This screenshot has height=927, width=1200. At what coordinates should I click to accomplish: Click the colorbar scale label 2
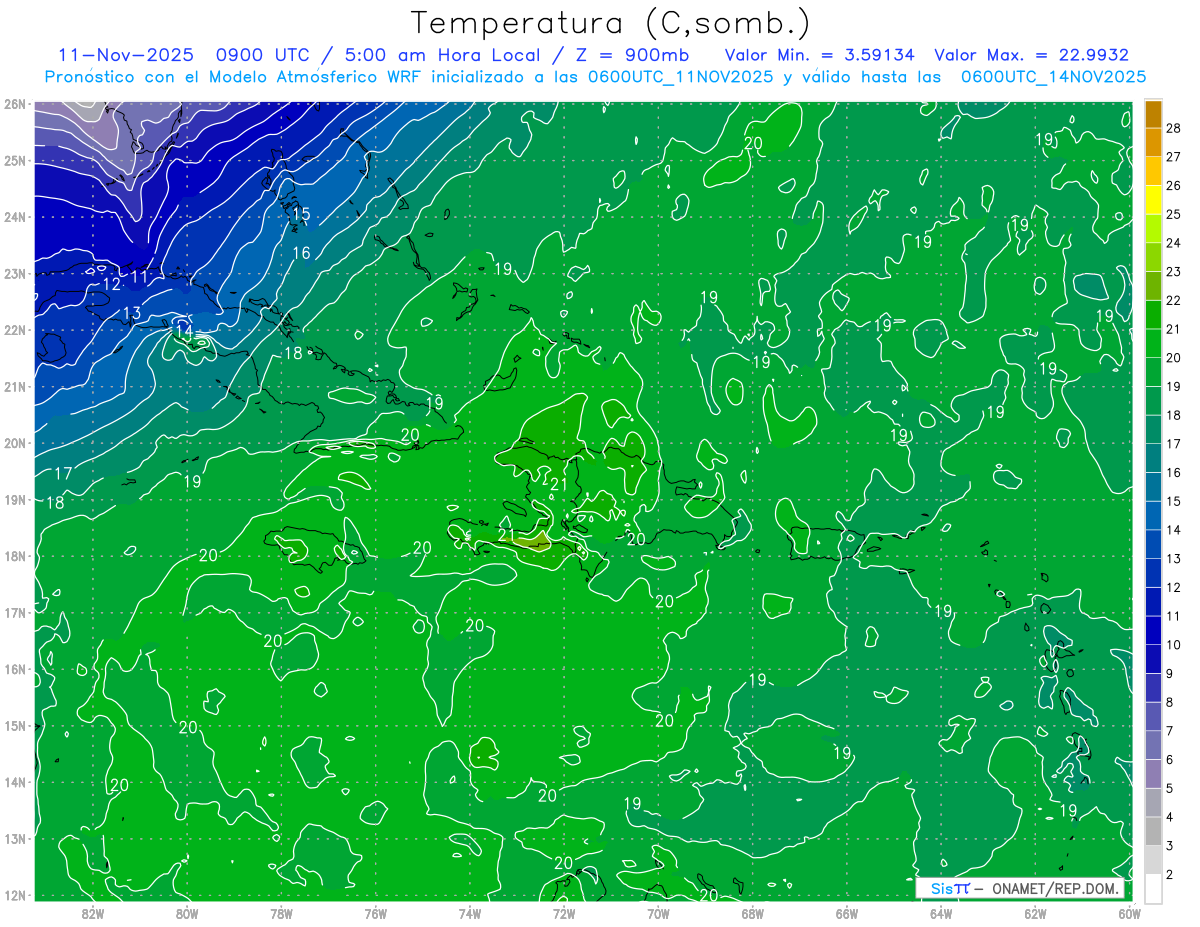click(1170, 874)
